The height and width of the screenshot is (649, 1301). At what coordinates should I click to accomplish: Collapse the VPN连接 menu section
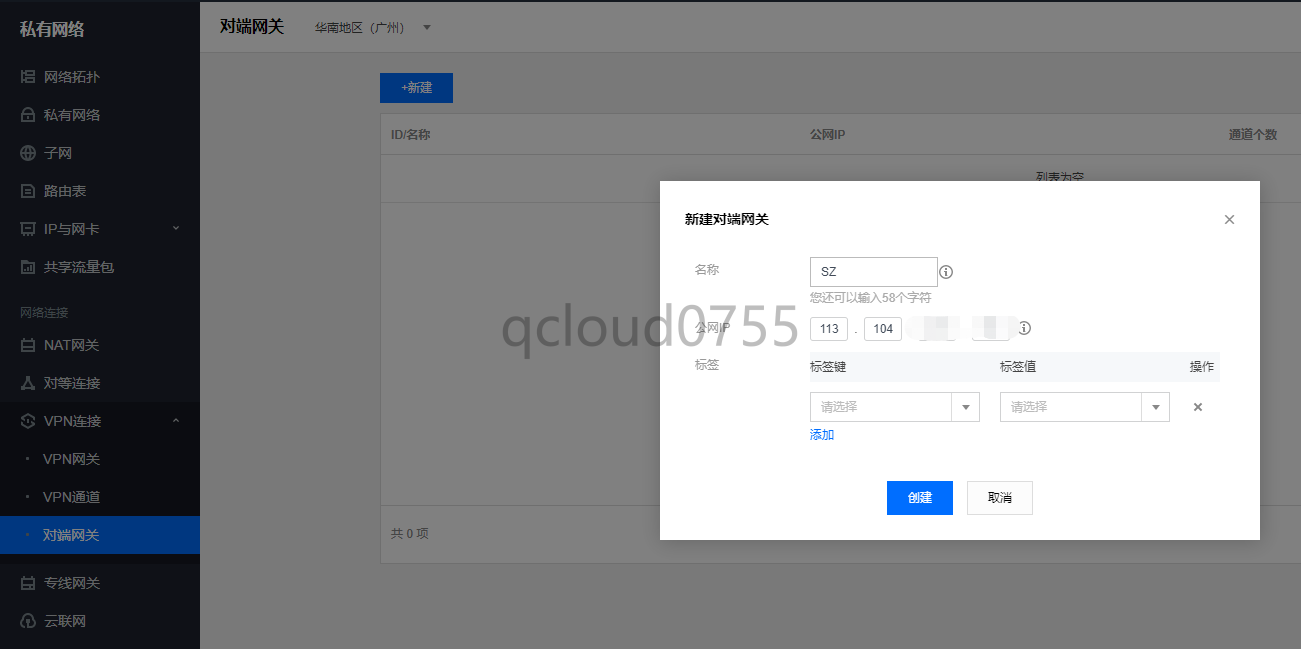[176, 421]
